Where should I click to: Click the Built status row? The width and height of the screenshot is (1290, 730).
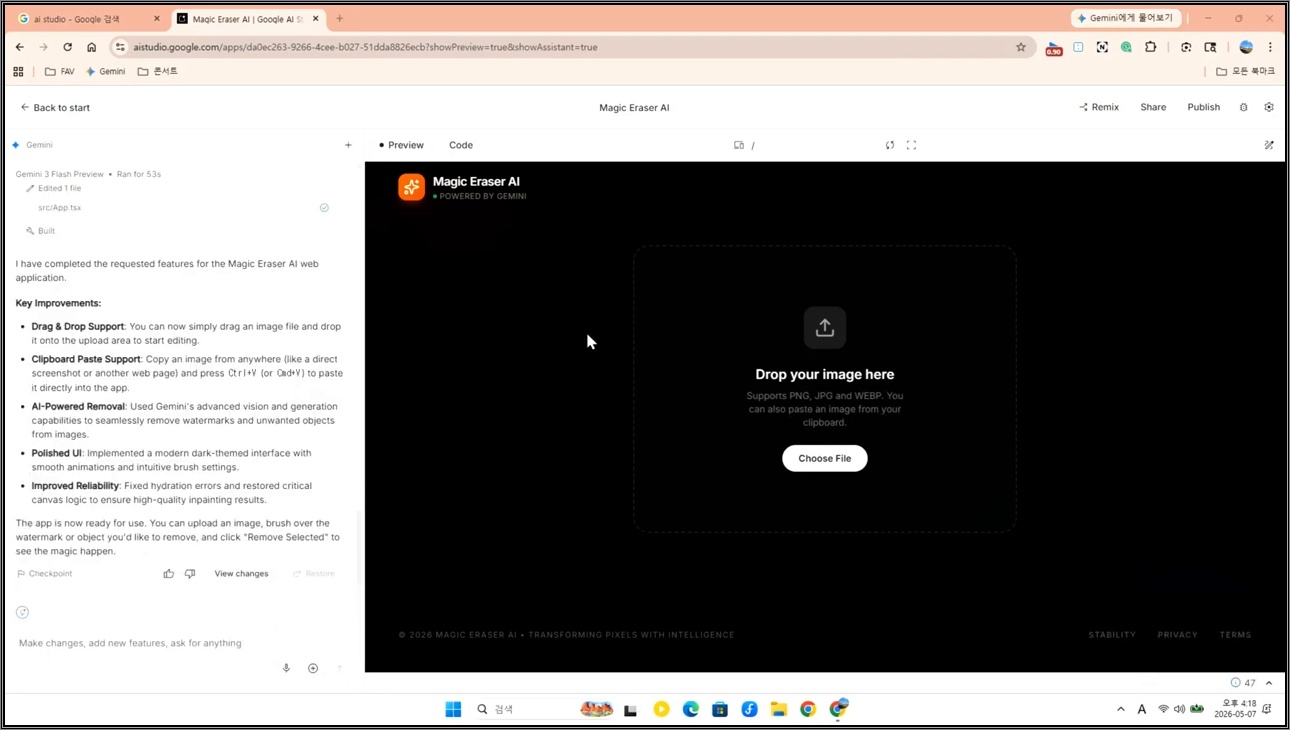click(x=41, y=231)
